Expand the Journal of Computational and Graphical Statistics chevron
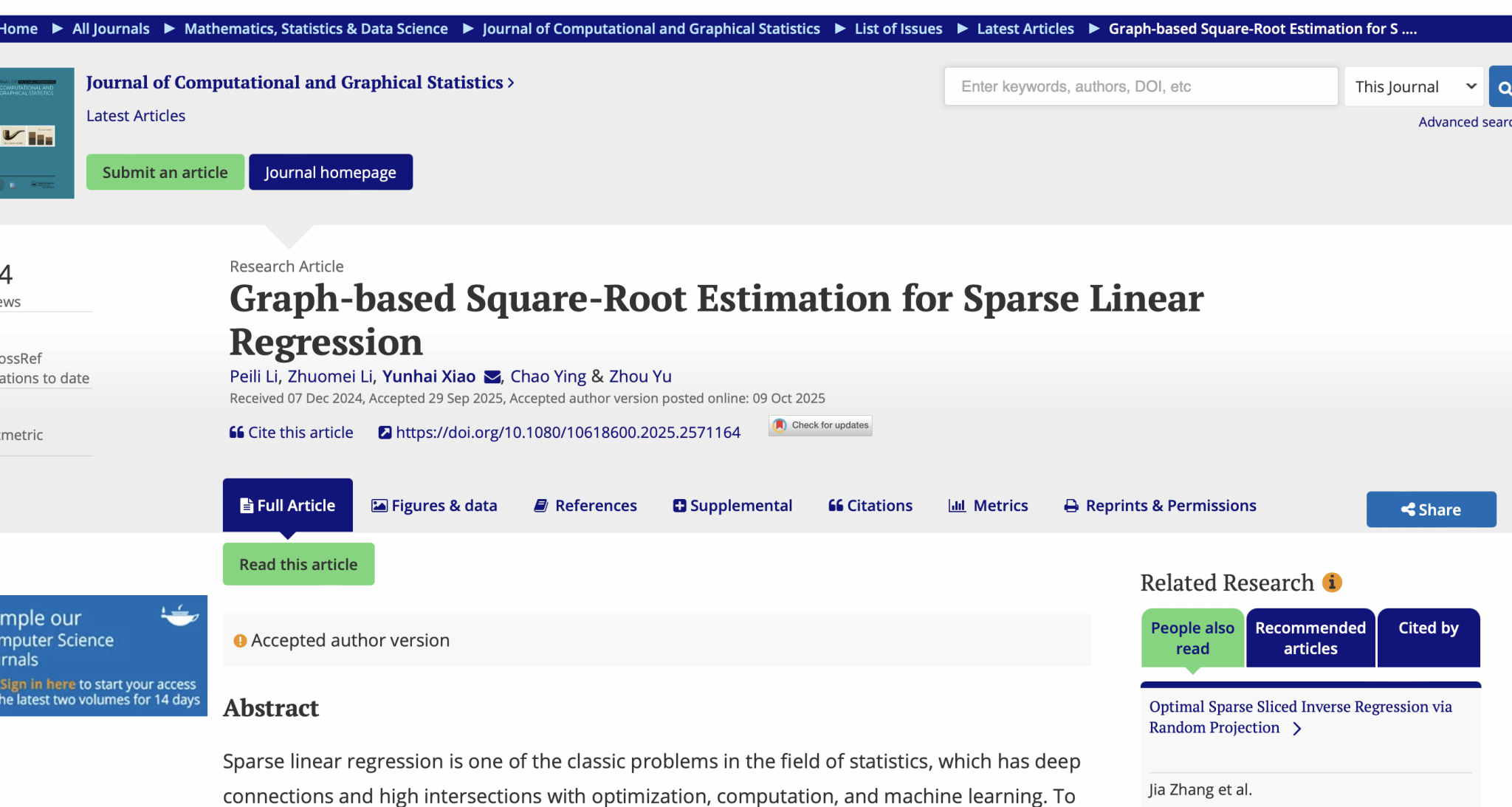This screenshot has width=1512, height=807. point(511,83)
